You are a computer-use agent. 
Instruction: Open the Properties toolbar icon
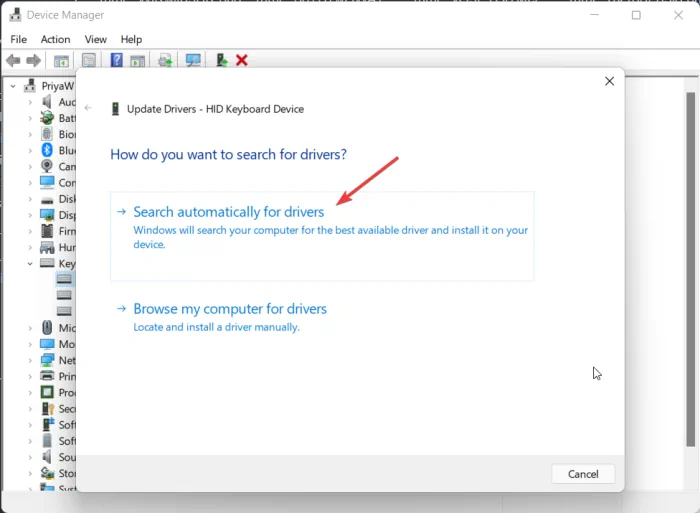pos(89,60)
